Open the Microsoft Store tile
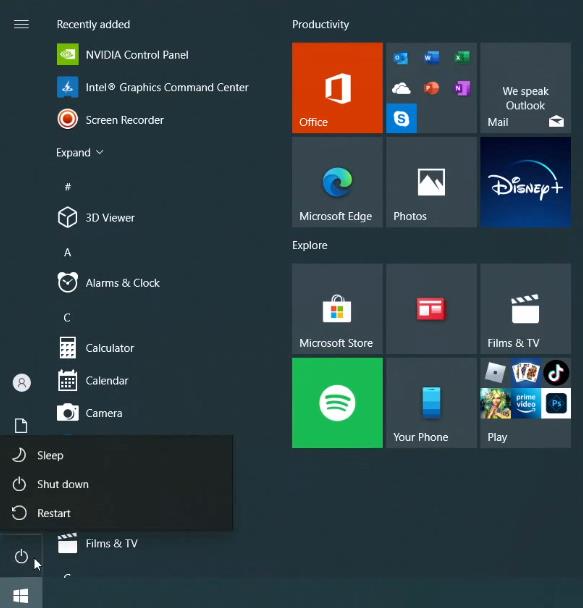 (337, 309)
